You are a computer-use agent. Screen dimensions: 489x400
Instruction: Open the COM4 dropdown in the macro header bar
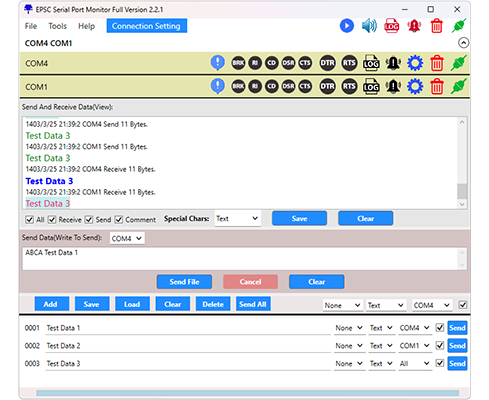(x=432, y=305)
